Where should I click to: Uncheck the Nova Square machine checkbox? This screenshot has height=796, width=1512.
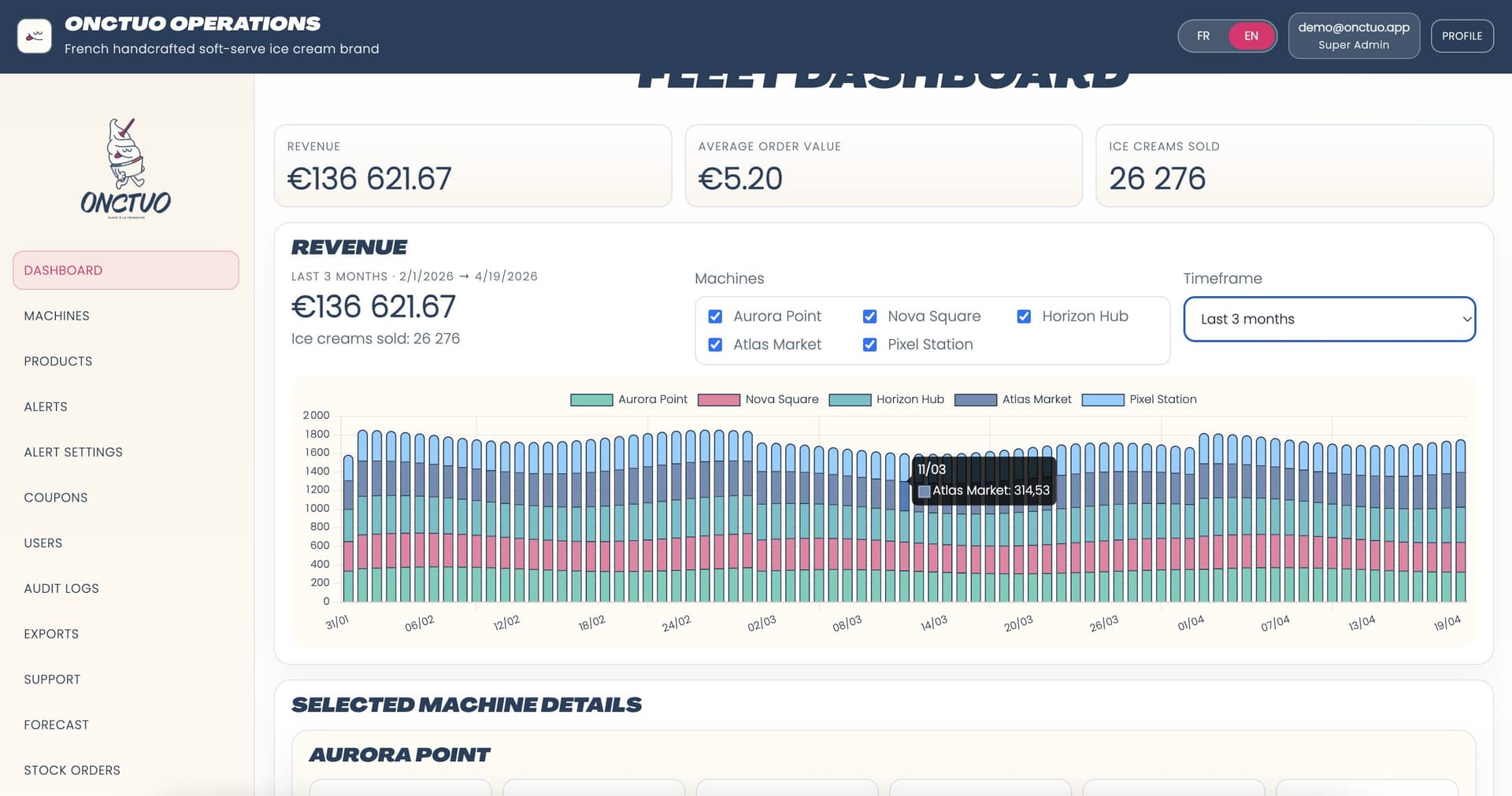point(869,317)
